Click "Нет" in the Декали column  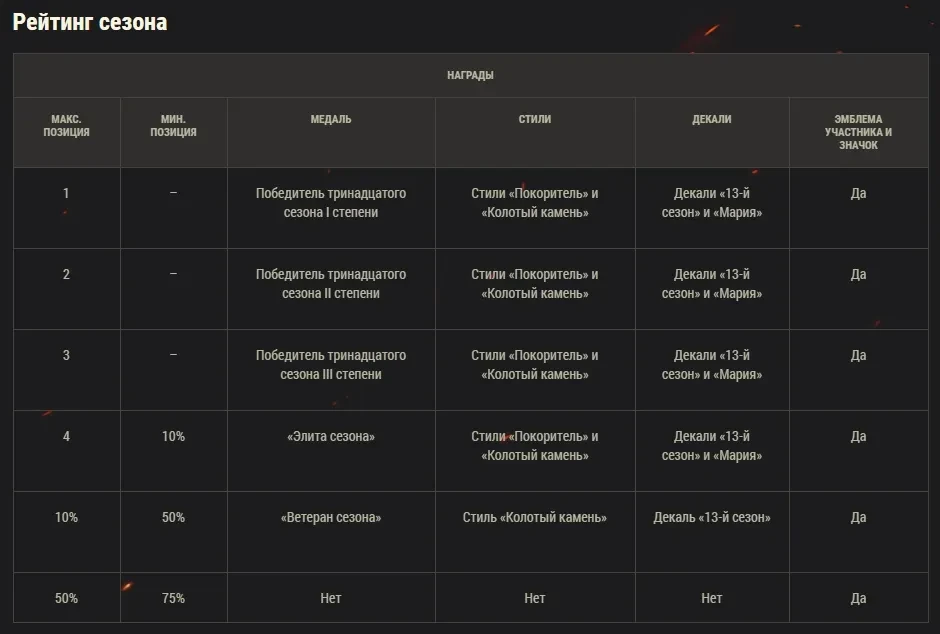pos(712,599)
